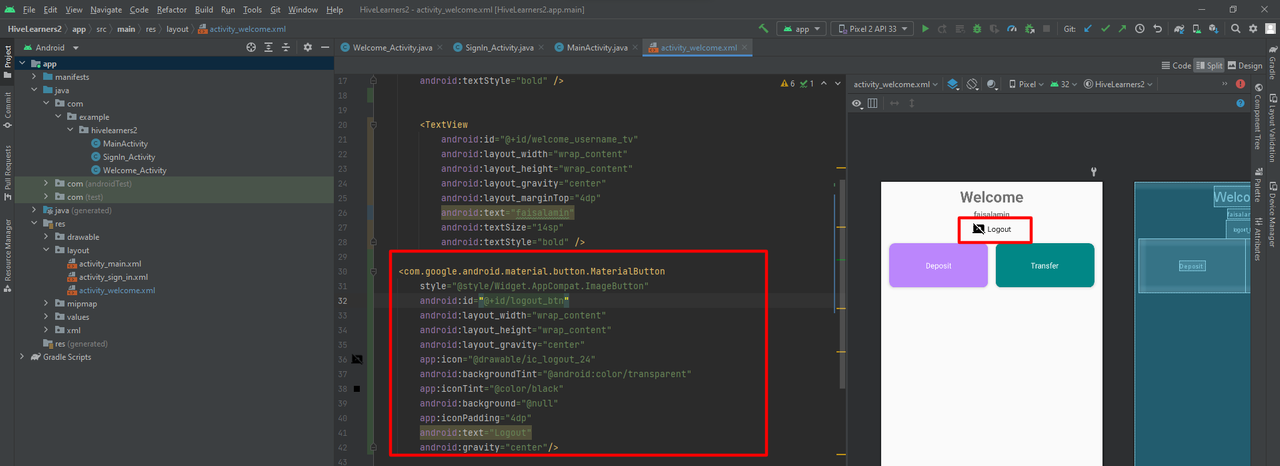This screenshot has height=466, width=1280.
Task: Open the File menu
Action: (28, 9)
